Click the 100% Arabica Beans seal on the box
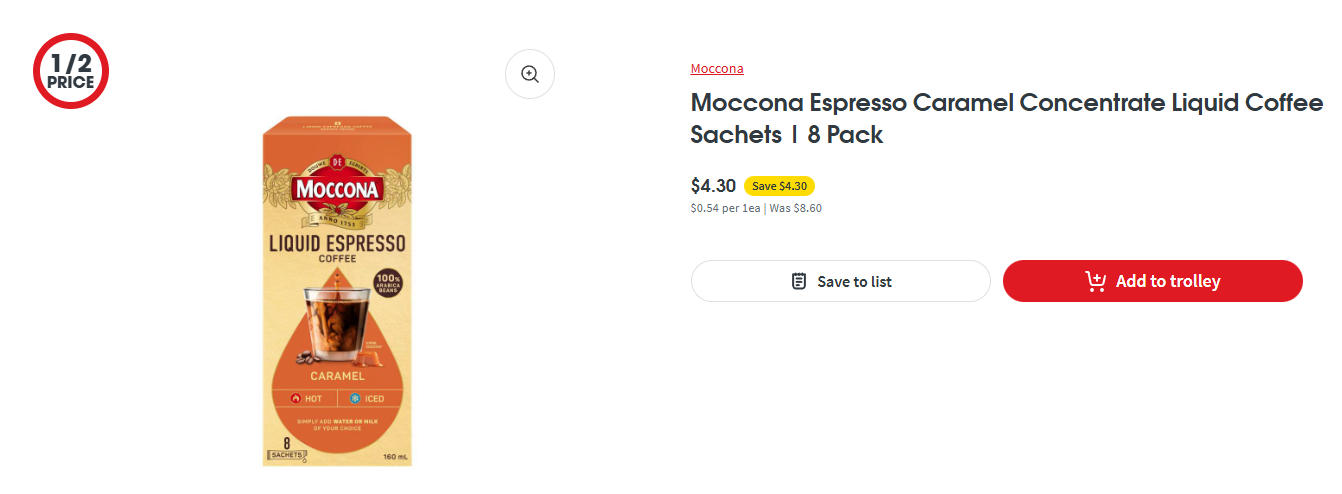 point(387,283)
